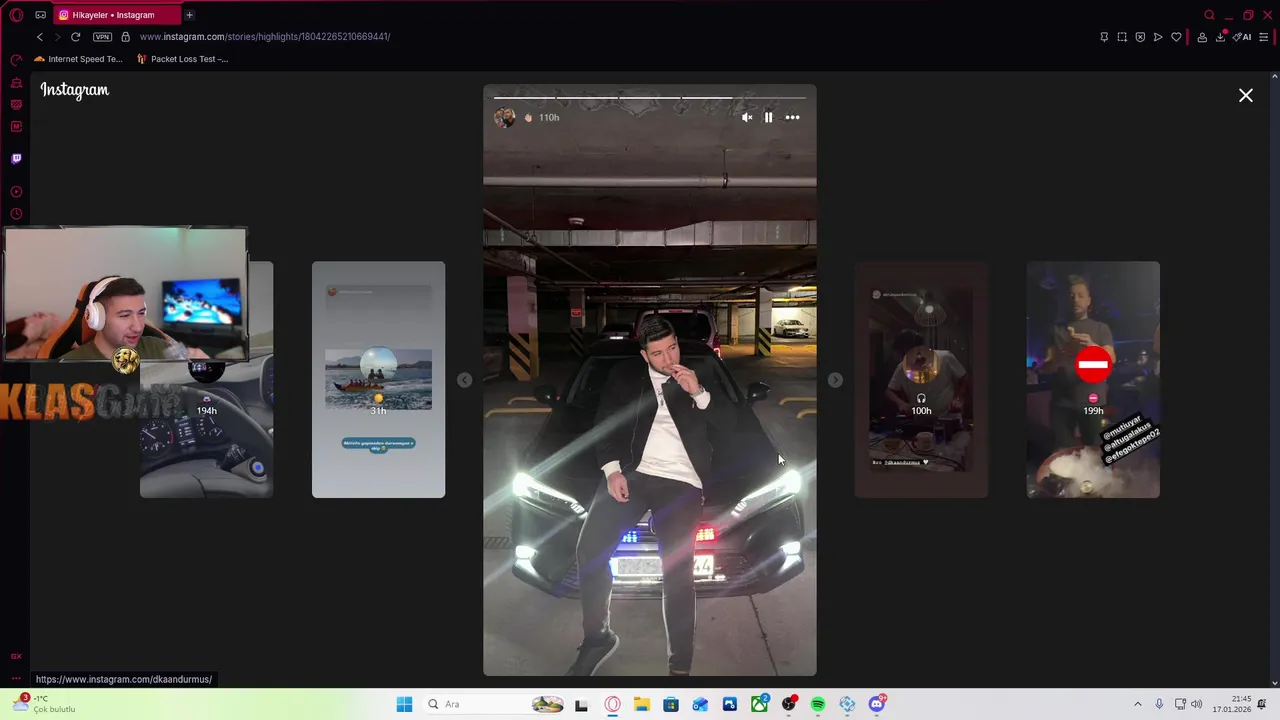Open Discord from the taskbar
Image resolution: width=1280 pixels, height=720 pixels.
coord(877,704)
